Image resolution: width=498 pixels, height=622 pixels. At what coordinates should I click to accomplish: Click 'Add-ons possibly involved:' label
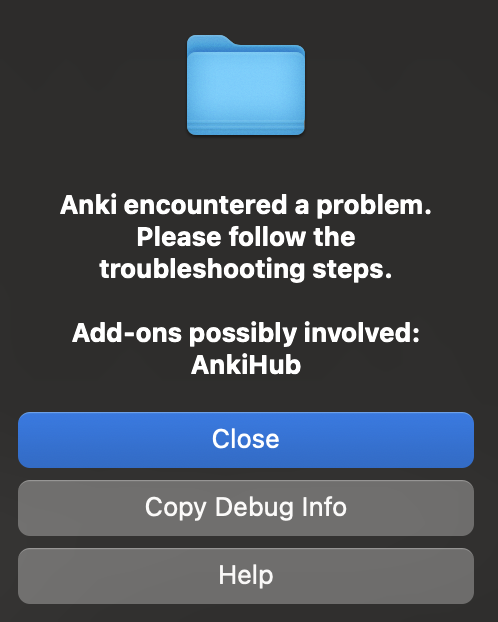pyautogui.click(x=246, y=333)
